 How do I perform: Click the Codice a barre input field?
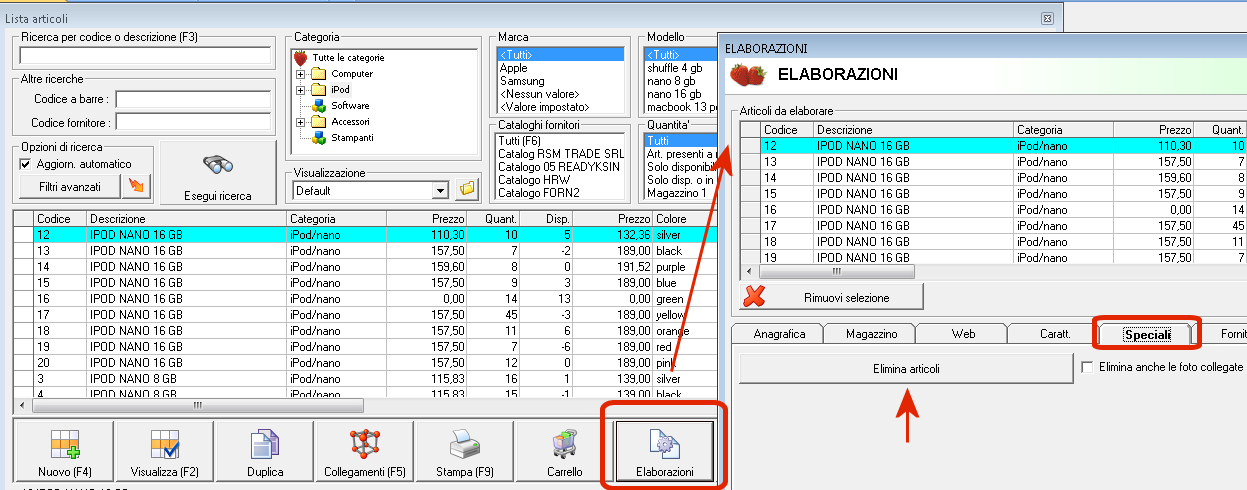[195, 100]
